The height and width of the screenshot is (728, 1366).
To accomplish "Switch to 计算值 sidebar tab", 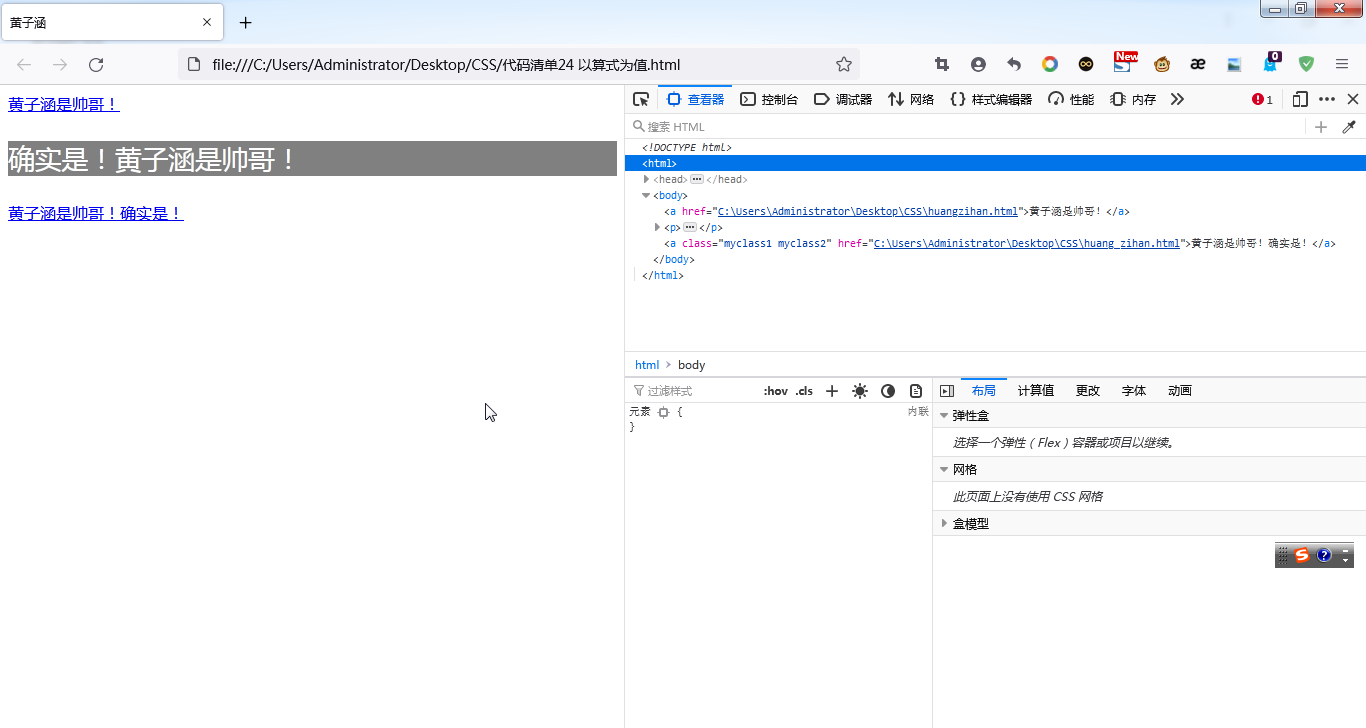I will pos(1036,391).
